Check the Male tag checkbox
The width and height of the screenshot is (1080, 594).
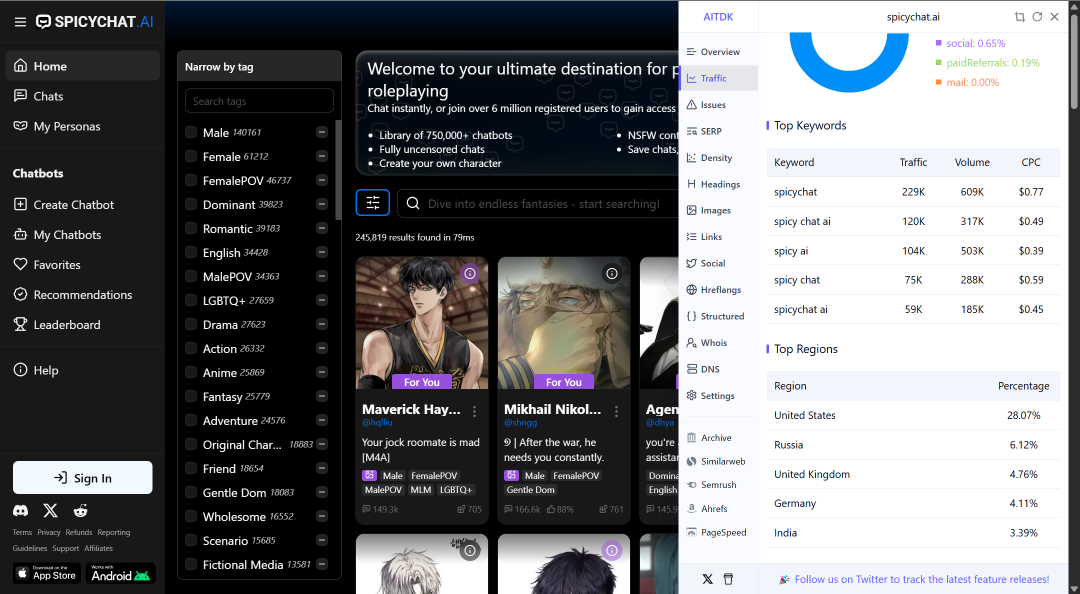click(191, 132)
